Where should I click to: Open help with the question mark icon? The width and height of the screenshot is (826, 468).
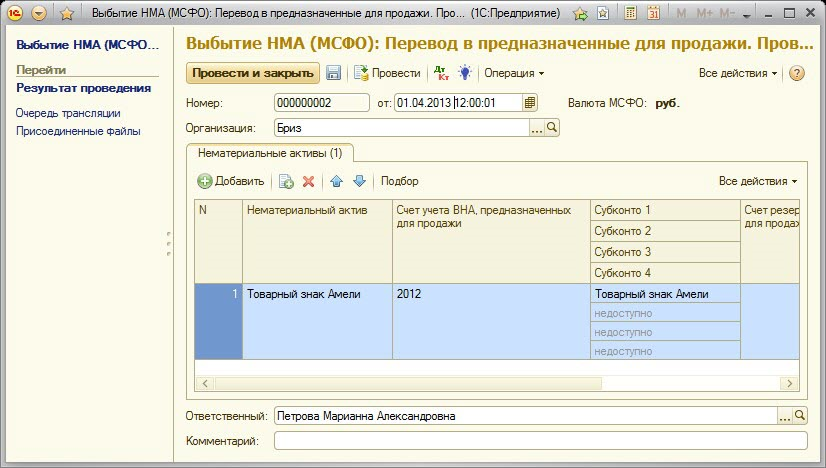point(797,74)
